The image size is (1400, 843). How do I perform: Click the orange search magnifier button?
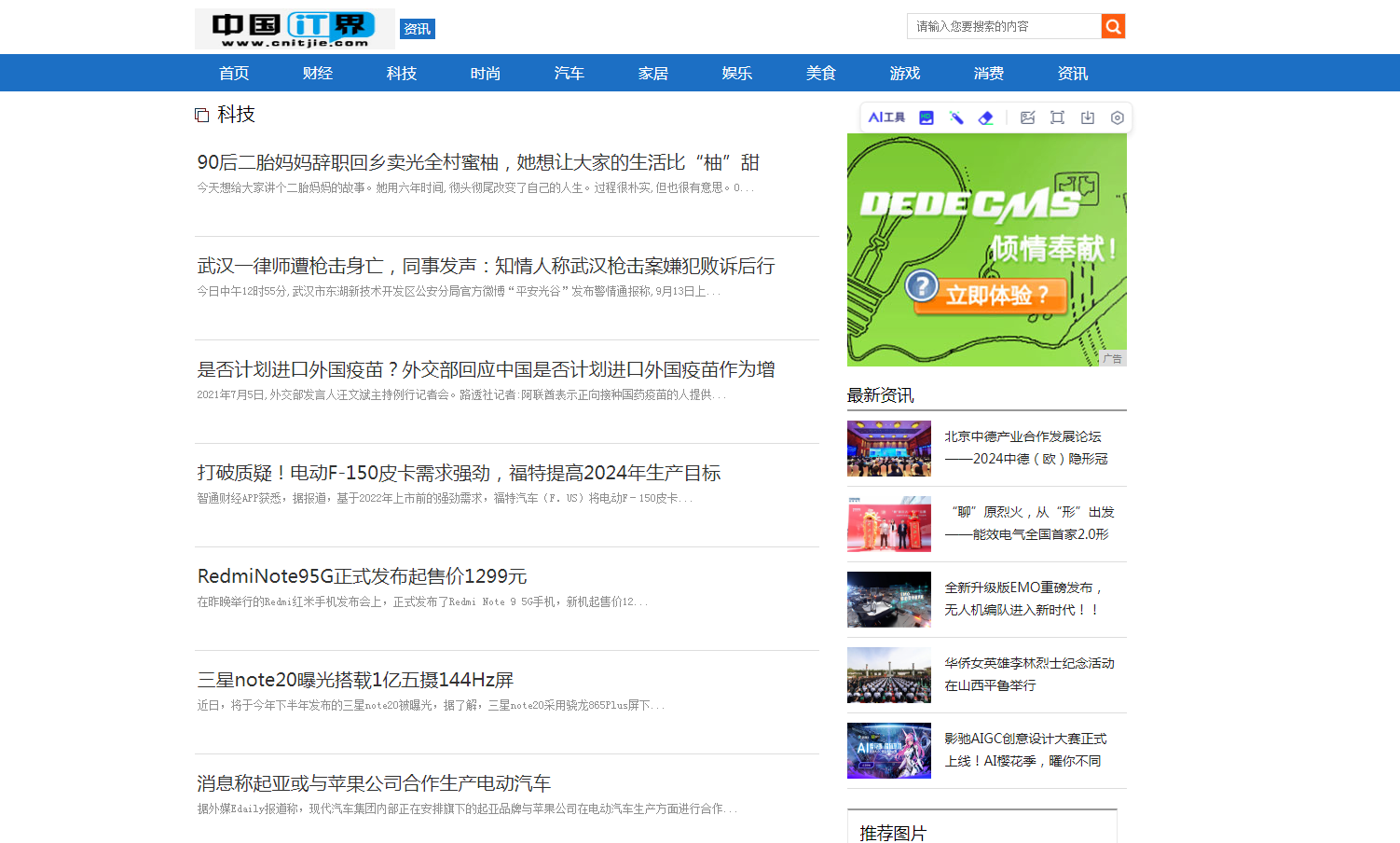[1113, 26]
